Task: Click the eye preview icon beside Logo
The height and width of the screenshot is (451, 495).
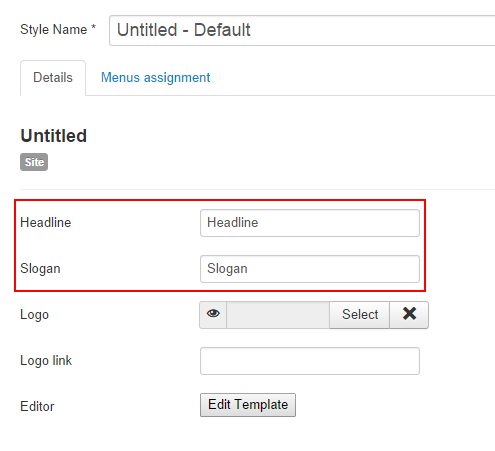Action: [x=213, y=315]
